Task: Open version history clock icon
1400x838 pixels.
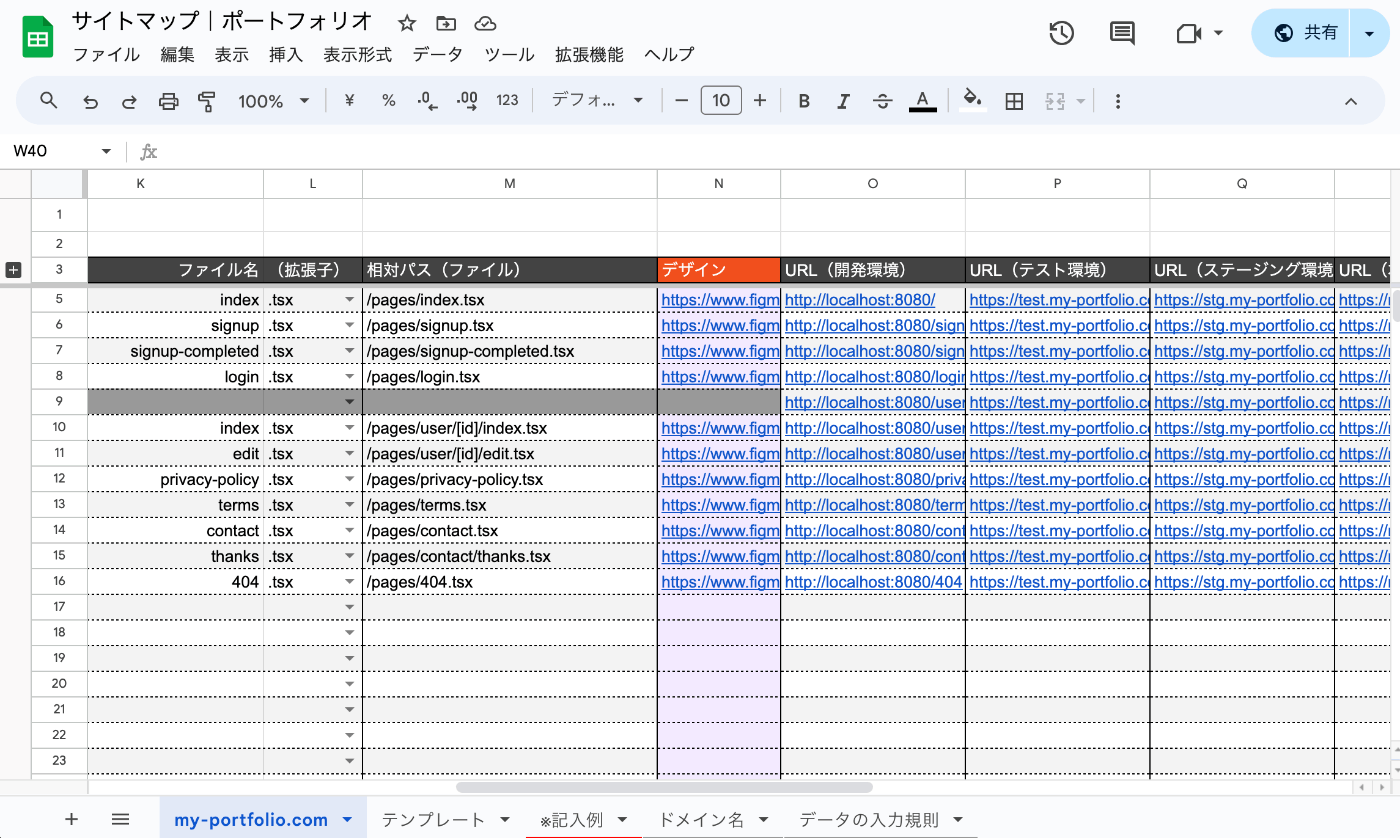Action: [1061, 33]
